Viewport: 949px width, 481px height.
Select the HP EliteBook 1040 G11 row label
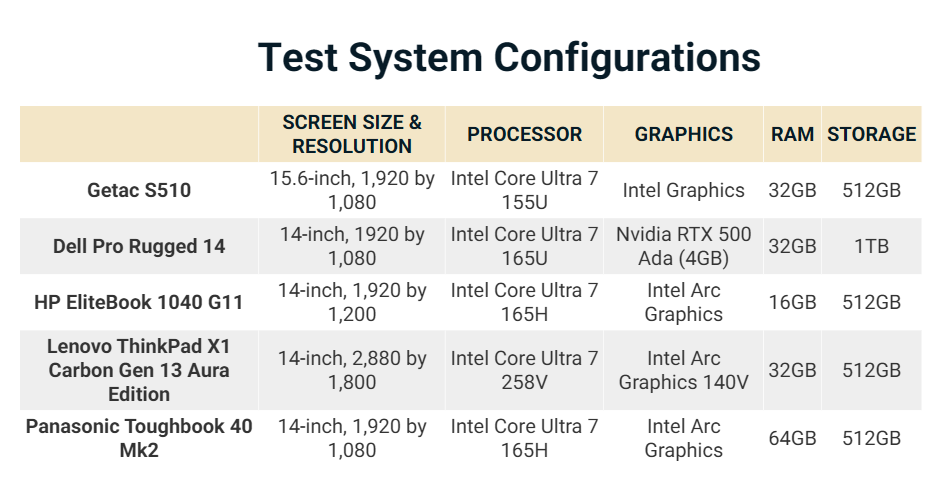139,302
